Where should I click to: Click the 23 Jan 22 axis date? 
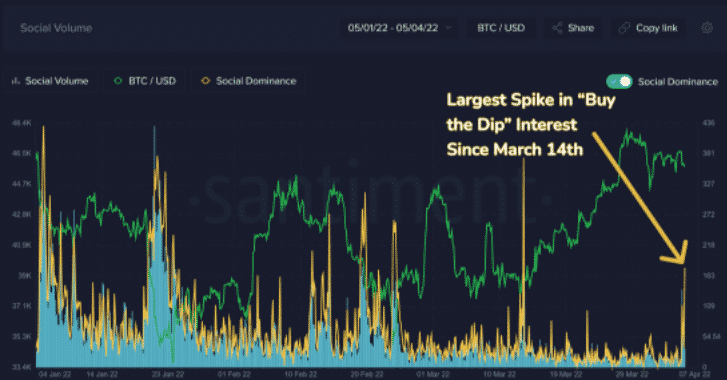point(168,374)
